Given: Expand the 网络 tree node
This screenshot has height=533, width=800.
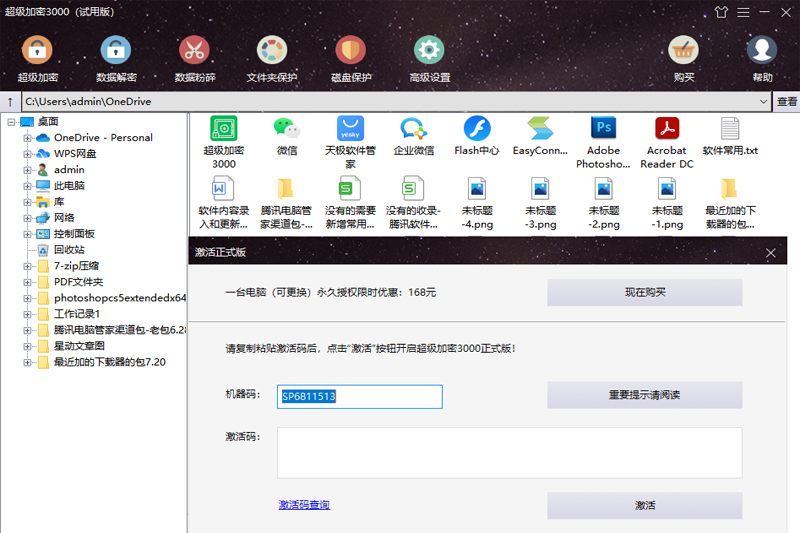Looking at the screenshot, I should click(28, 218).
